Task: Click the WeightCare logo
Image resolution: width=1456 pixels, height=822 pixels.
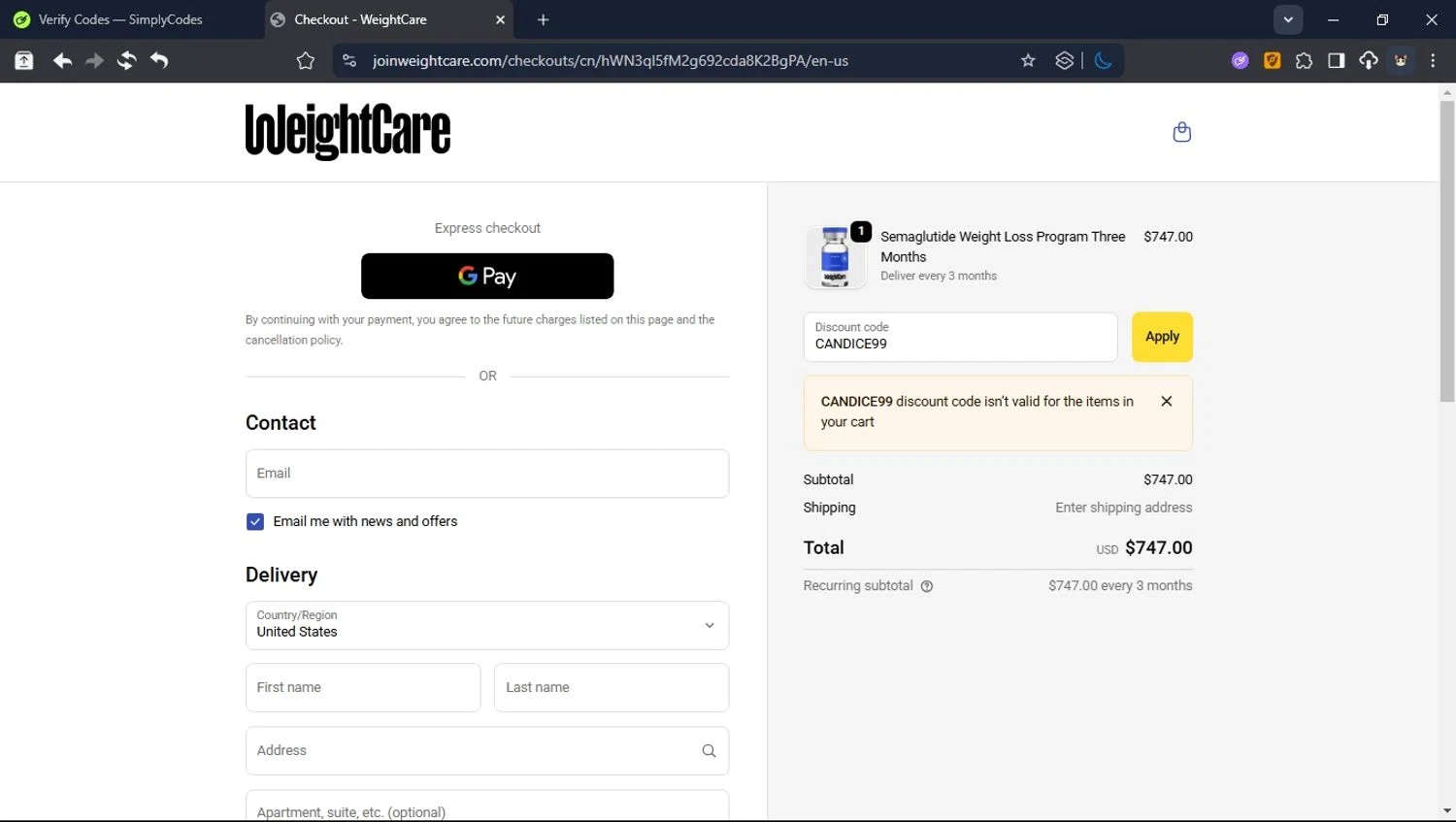Action: [347, 131]
